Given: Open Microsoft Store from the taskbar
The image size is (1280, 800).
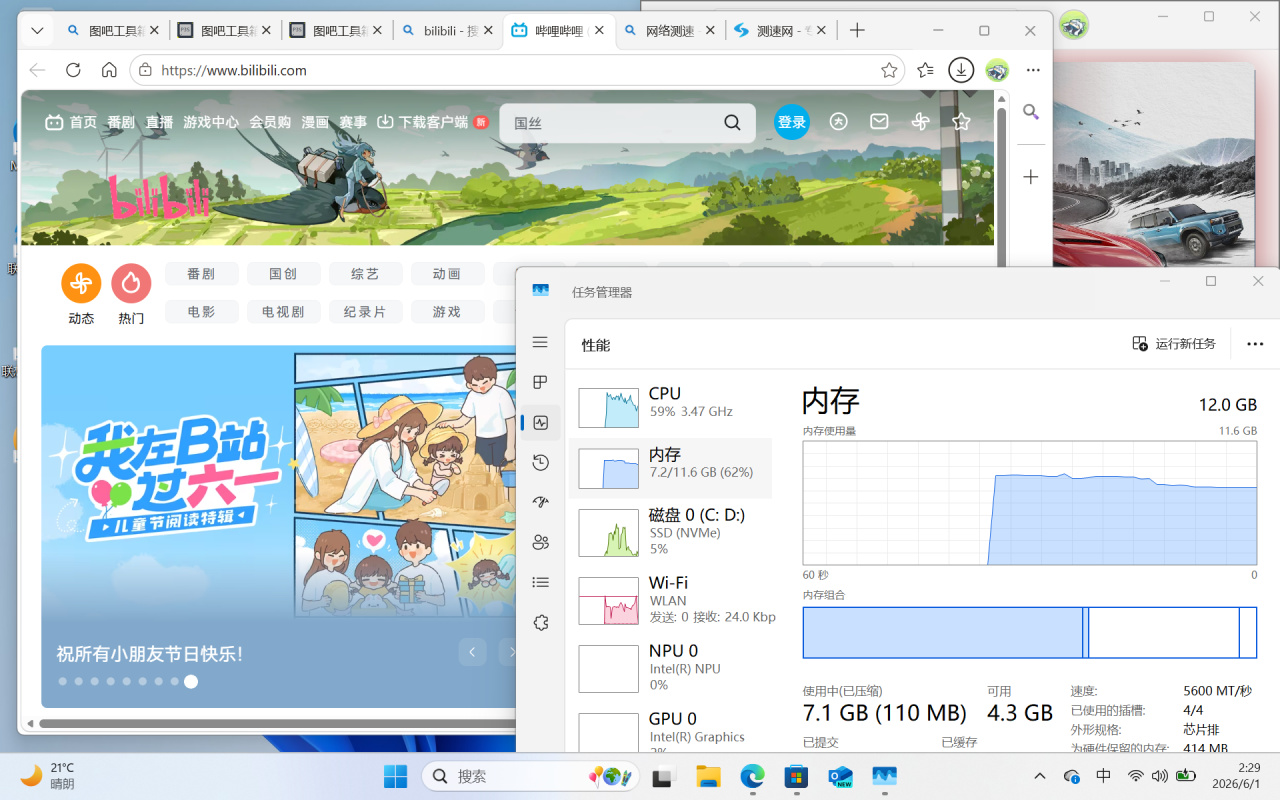Looking at the screenshot, I should 796,776.
